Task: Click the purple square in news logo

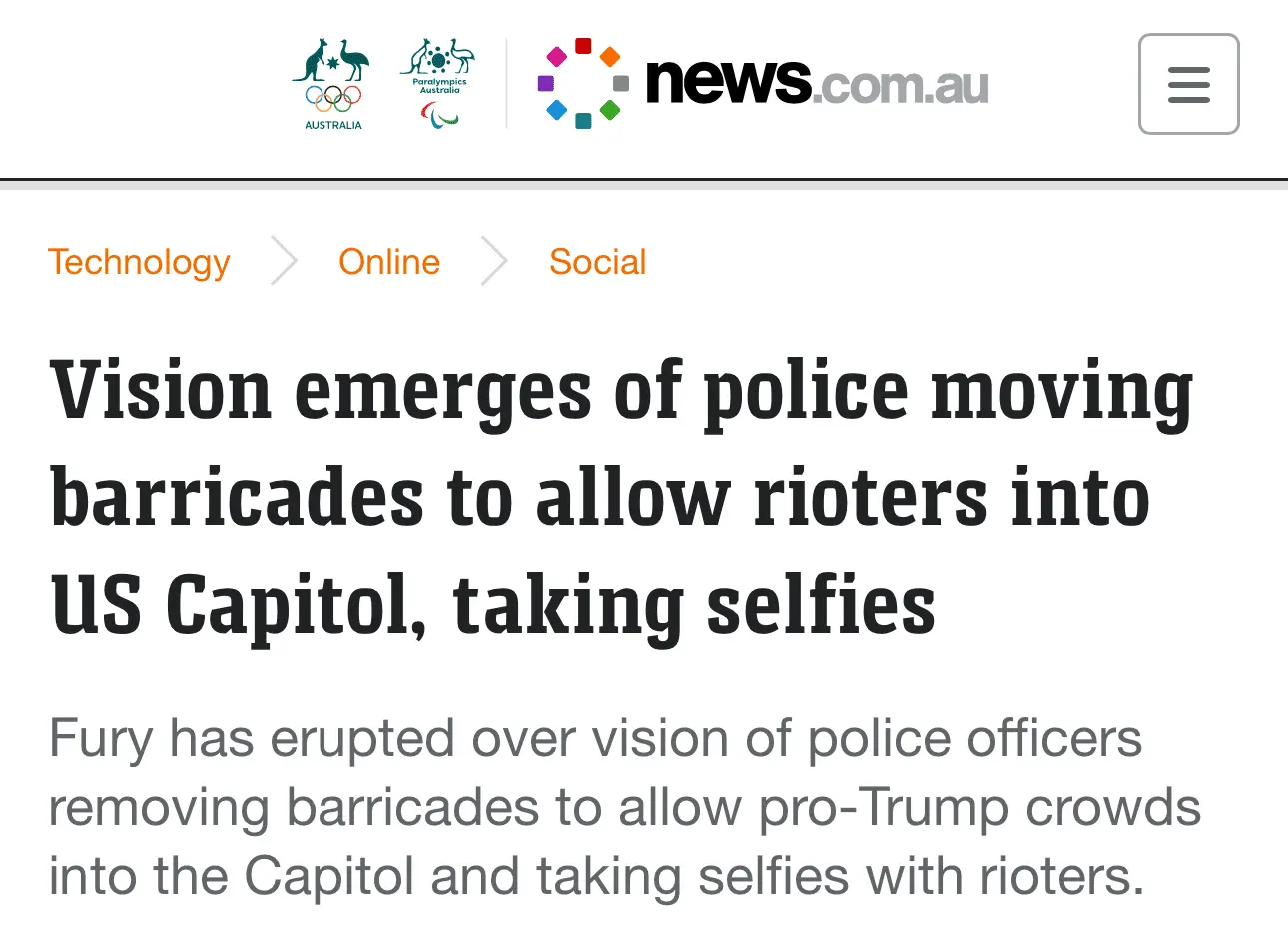Action: tap(546, 83)
